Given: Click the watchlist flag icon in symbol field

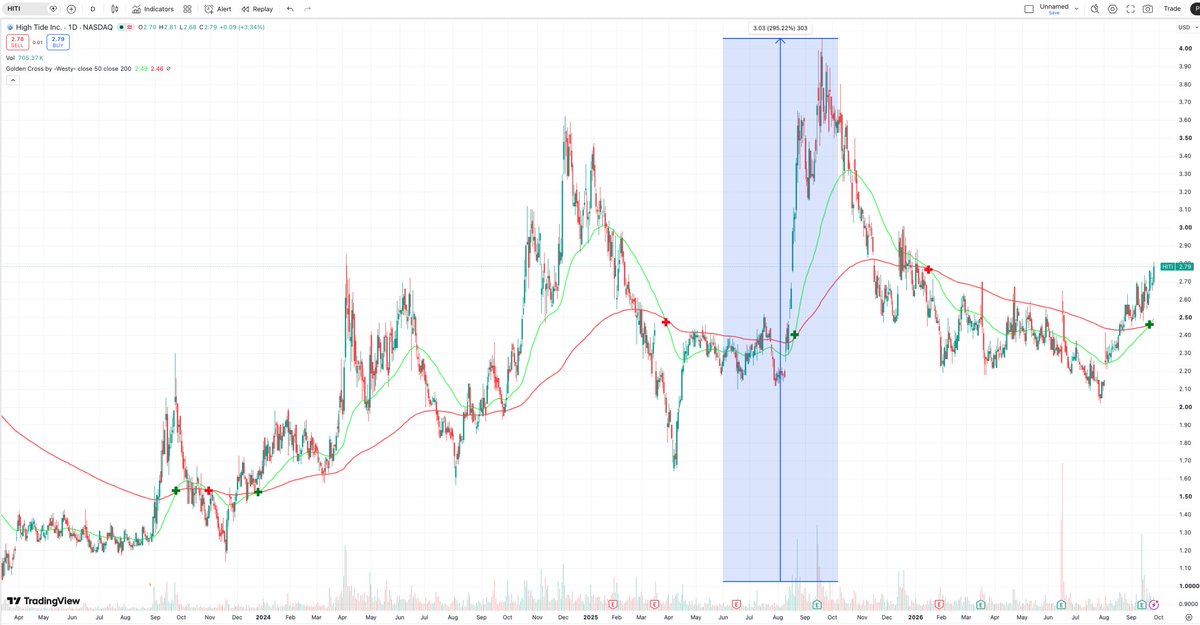Looking at the screenshot, I should 53,8.
